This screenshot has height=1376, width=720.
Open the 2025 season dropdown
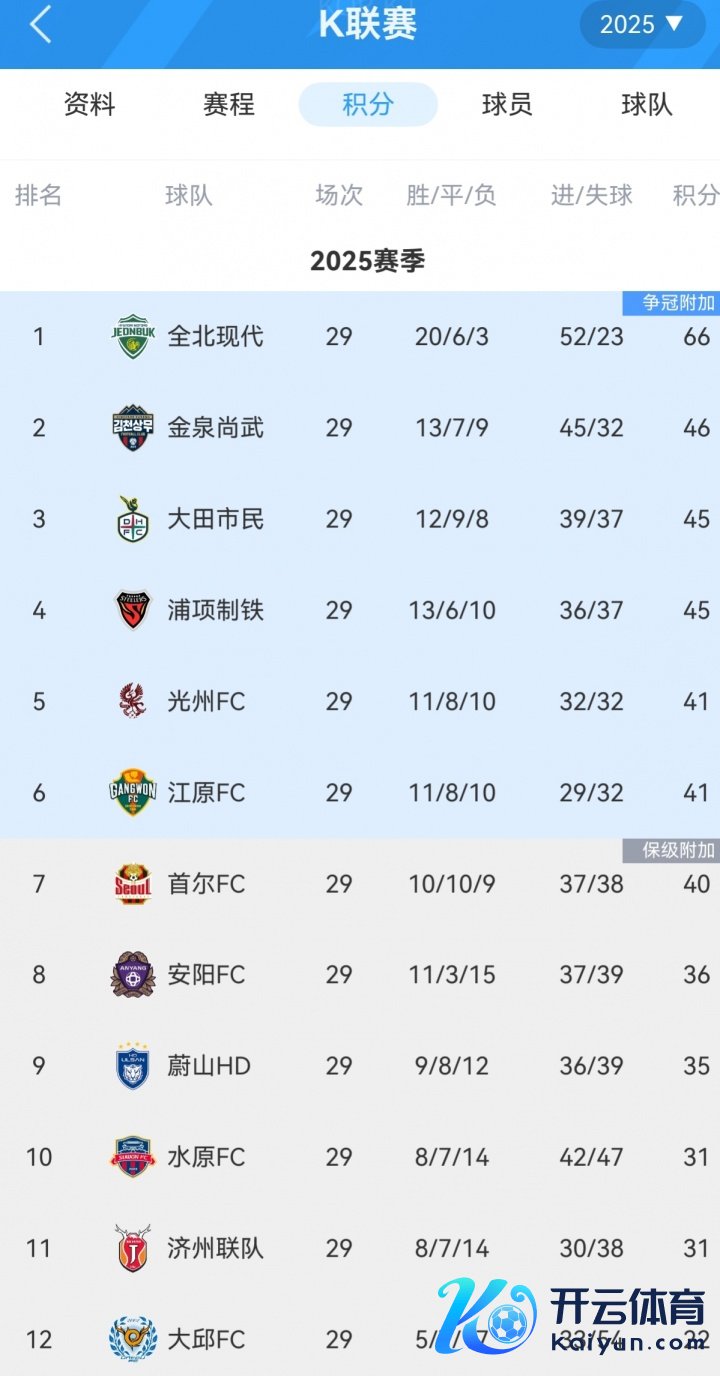point(642,24)
